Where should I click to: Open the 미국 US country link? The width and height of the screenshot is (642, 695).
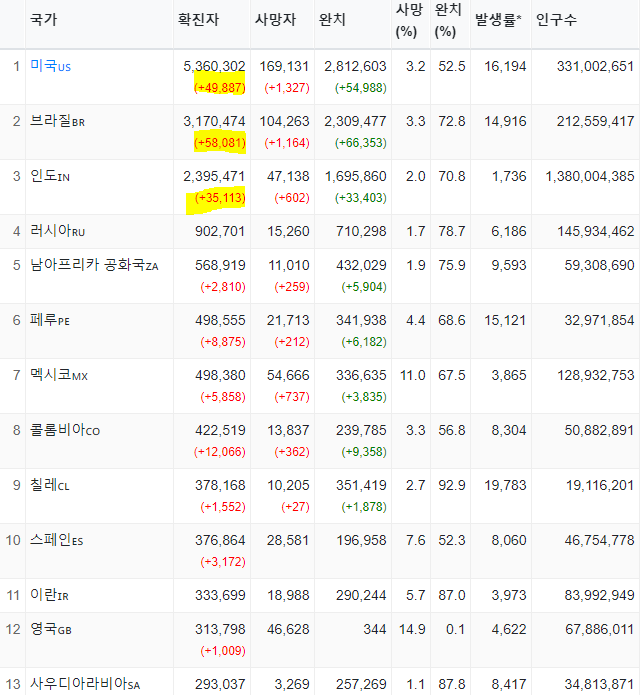(51, 66)
